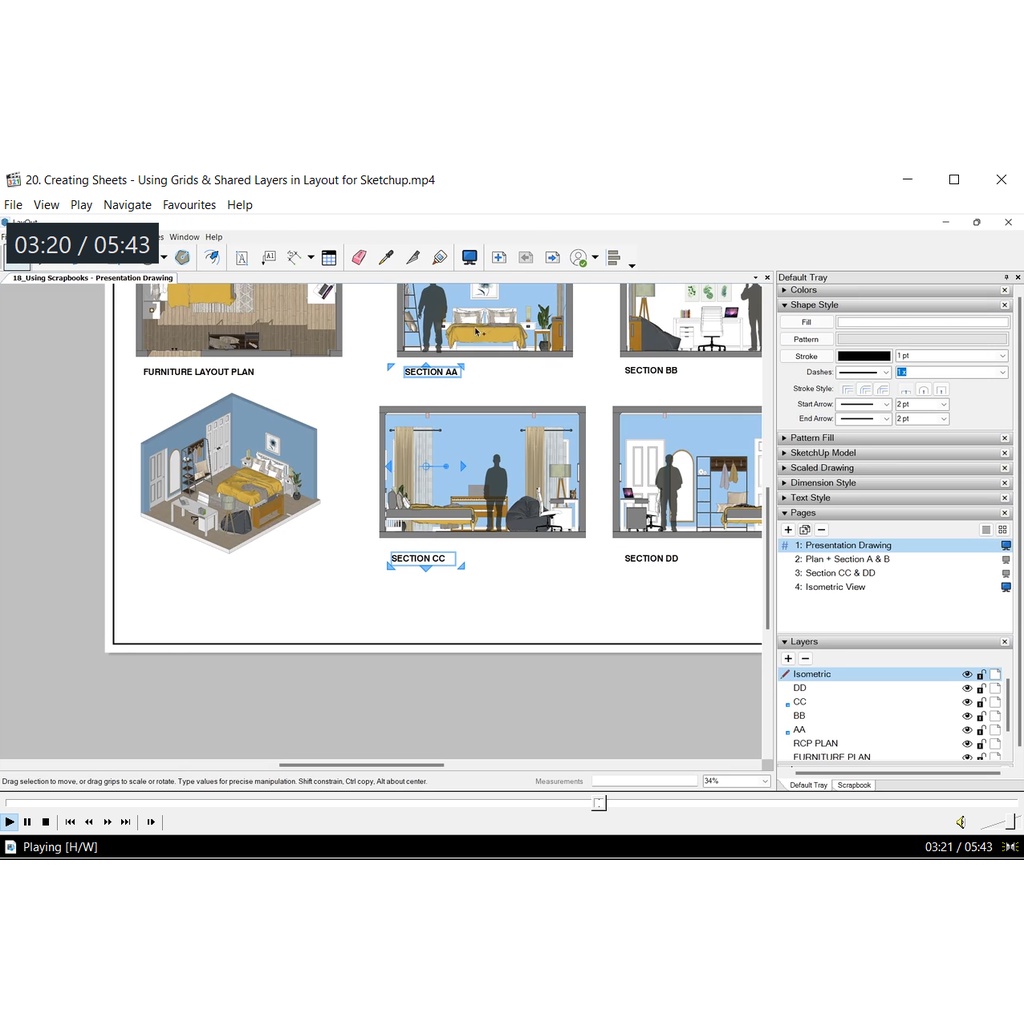
Task: Click the Table tool icon
Action: pos(329,258)
